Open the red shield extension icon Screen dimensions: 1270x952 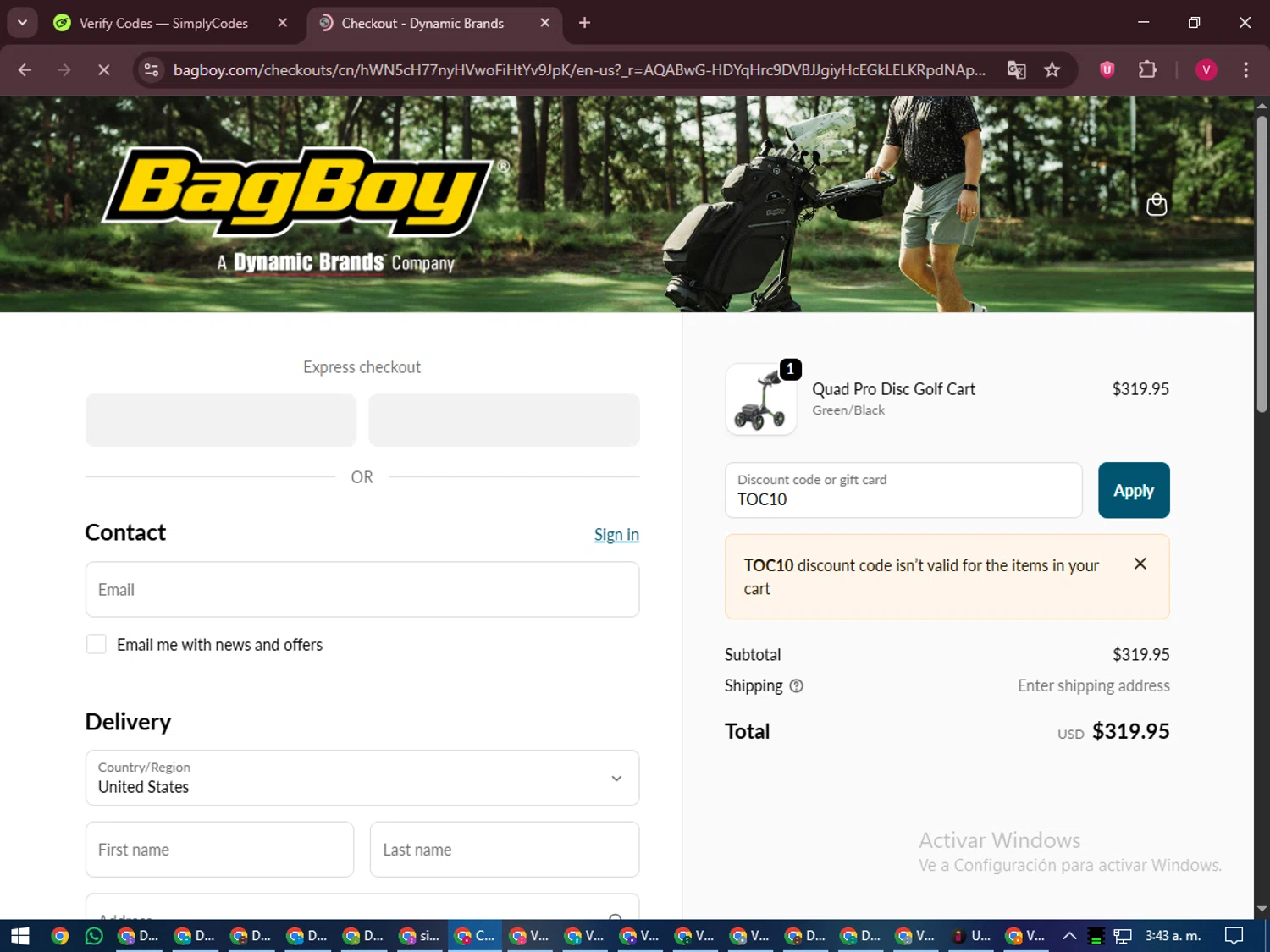[1107, 69]
